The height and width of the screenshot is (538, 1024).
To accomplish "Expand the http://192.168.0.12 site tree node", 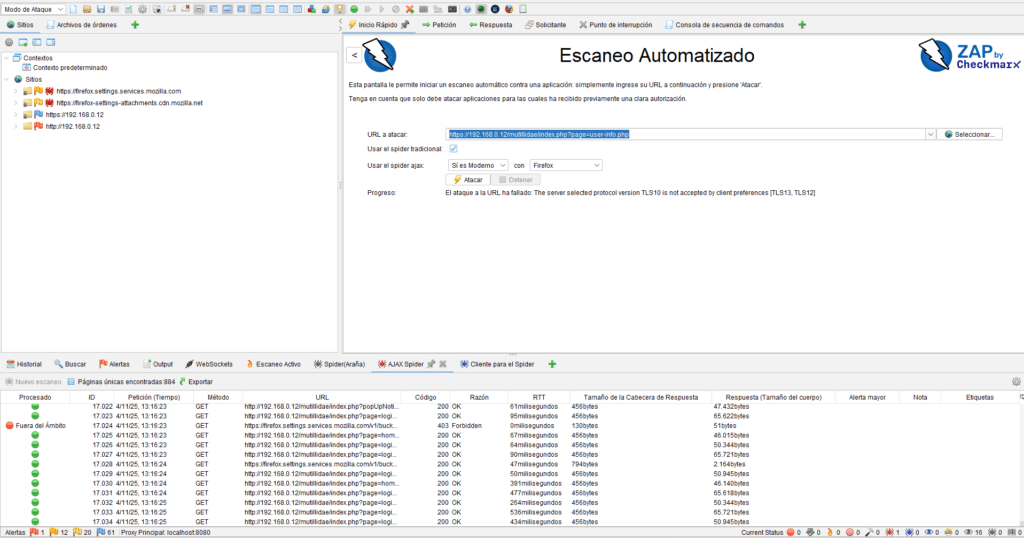I will 16,127.
